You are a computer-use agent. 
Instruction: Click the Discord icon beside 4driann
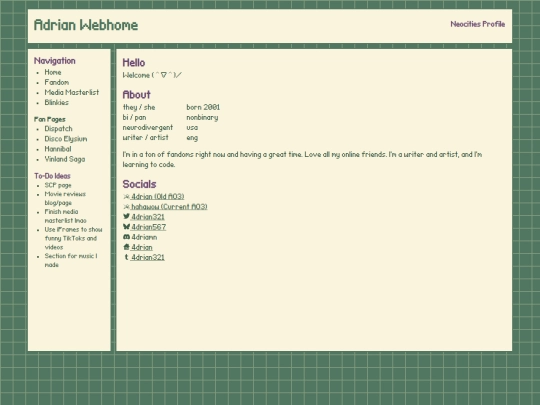pos(126,237)
